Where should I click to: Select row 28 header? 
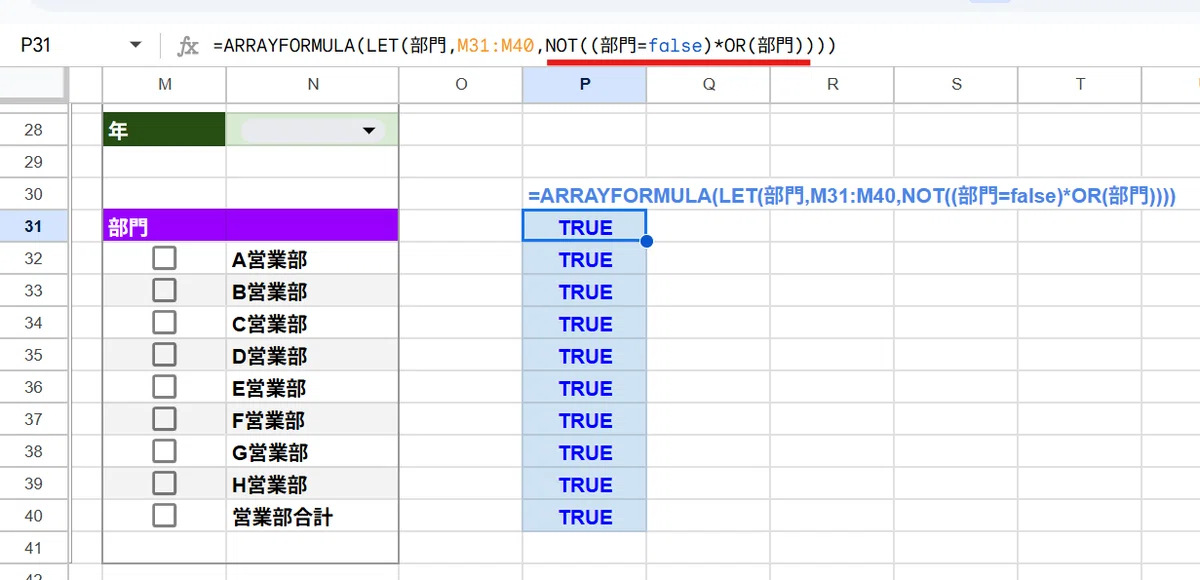tap(33, 130)
